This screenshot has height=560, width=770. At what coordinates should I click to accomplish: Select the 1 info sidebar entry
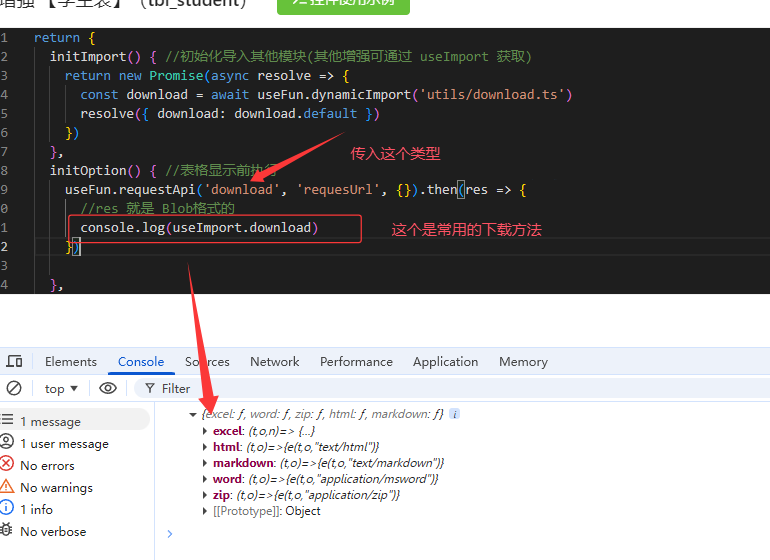(35, 509)
